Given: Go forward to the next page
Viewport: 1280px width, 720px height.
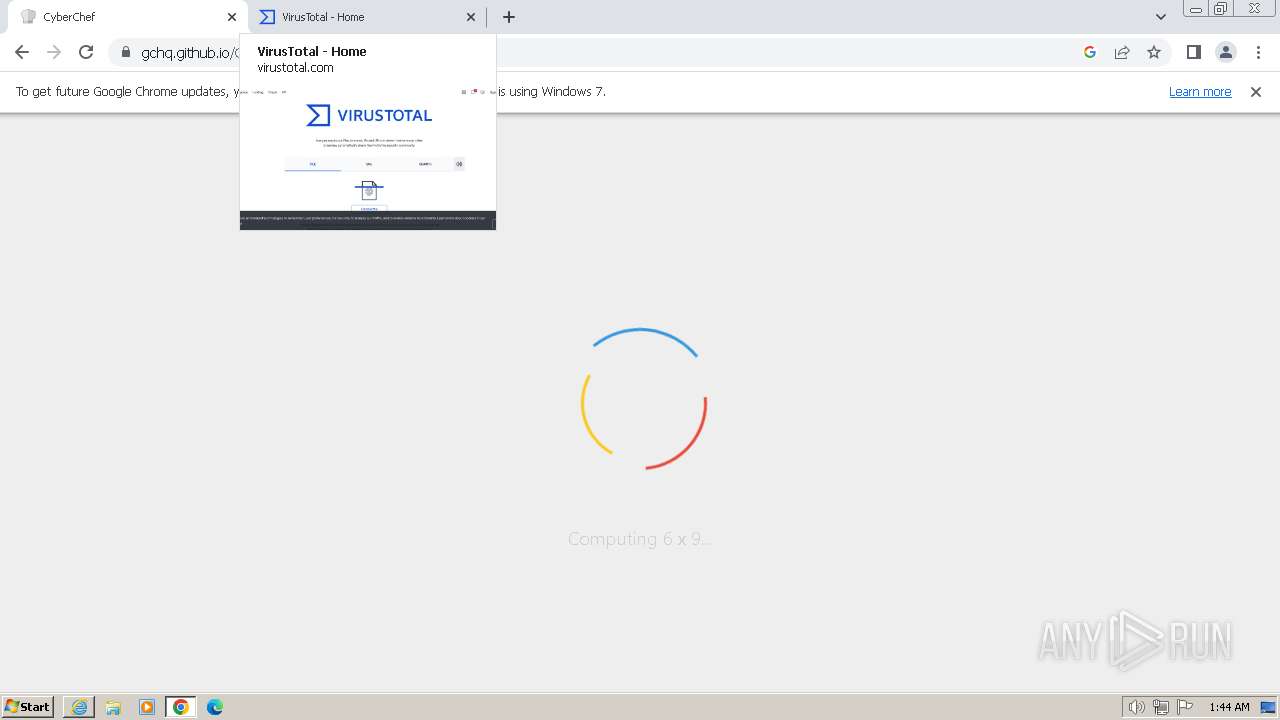Looking at the screenshot, I should click(54, 52).
